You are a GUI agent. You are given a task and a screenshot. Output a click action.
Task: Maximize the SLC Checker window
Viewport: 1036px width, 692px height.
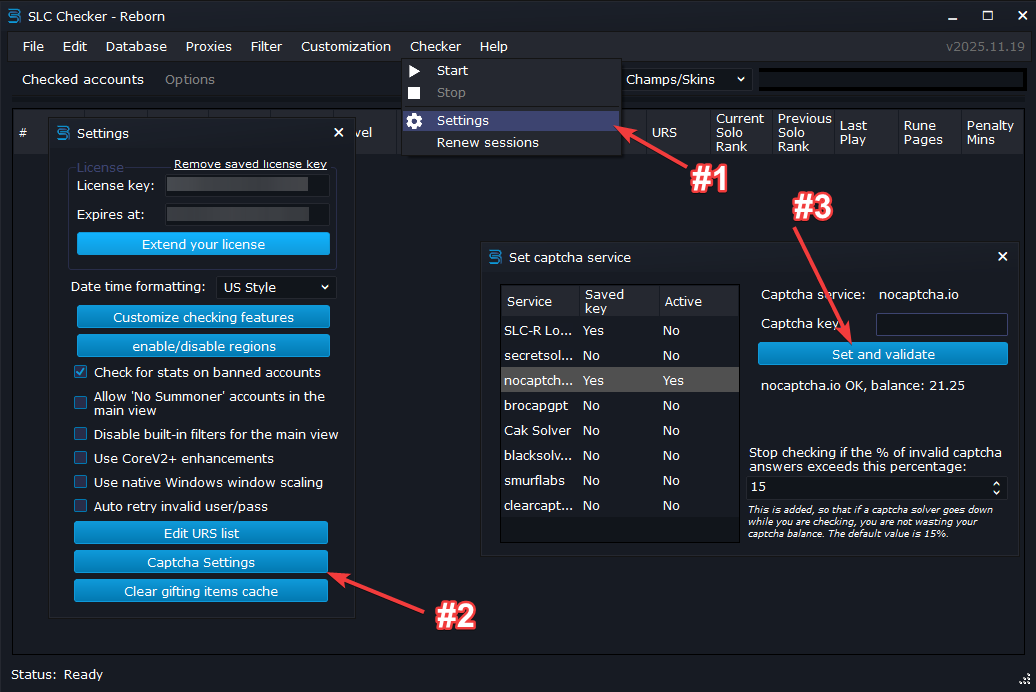[x=987, y=16]
